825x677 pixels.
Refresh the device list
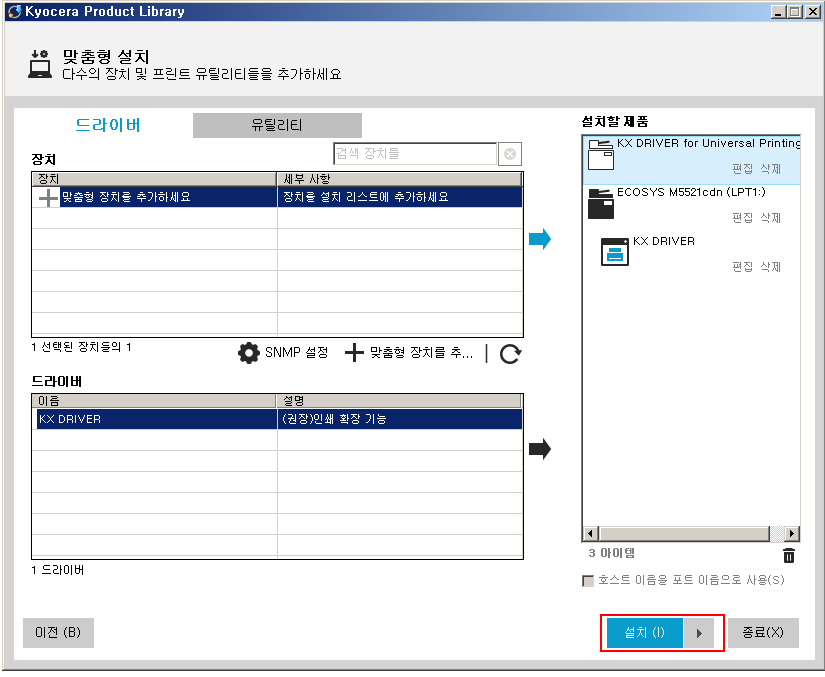click(510, 353)
